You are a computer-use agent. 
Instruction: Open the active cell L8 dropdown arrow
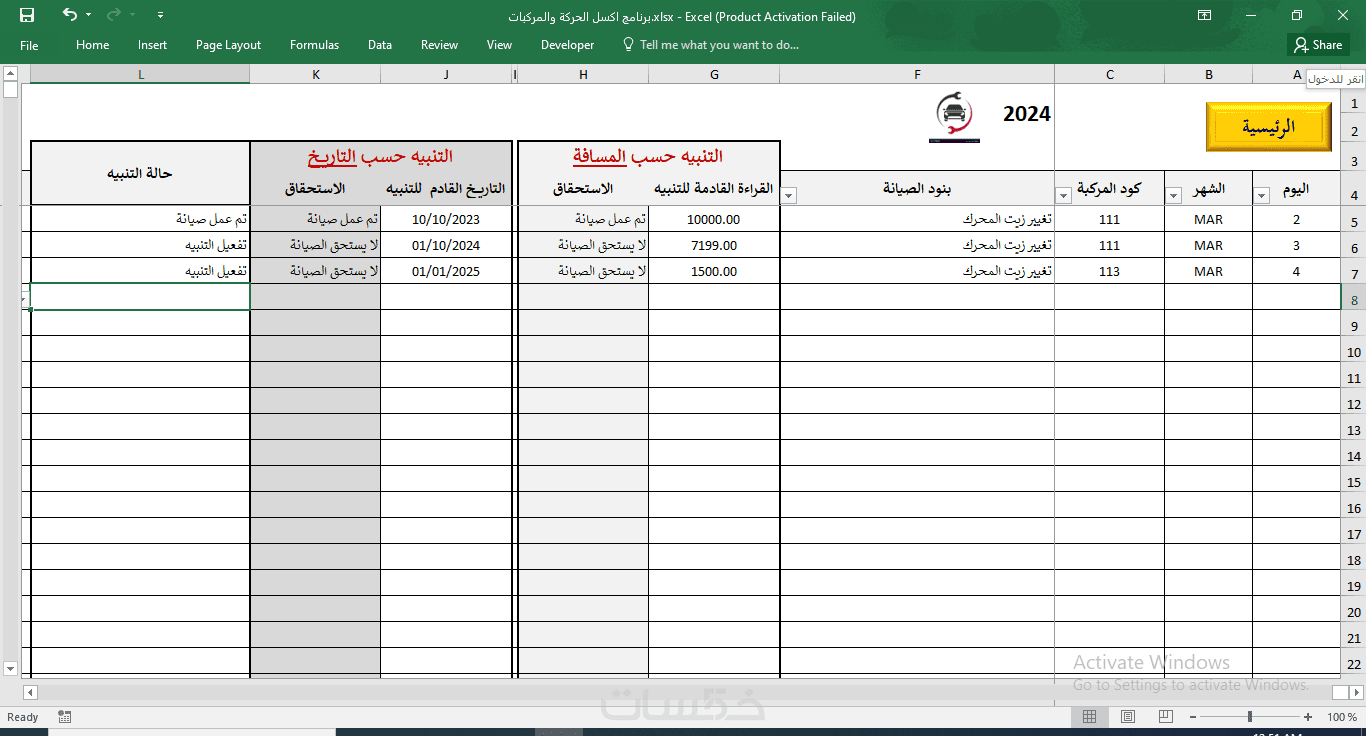(x=24, y=300)
